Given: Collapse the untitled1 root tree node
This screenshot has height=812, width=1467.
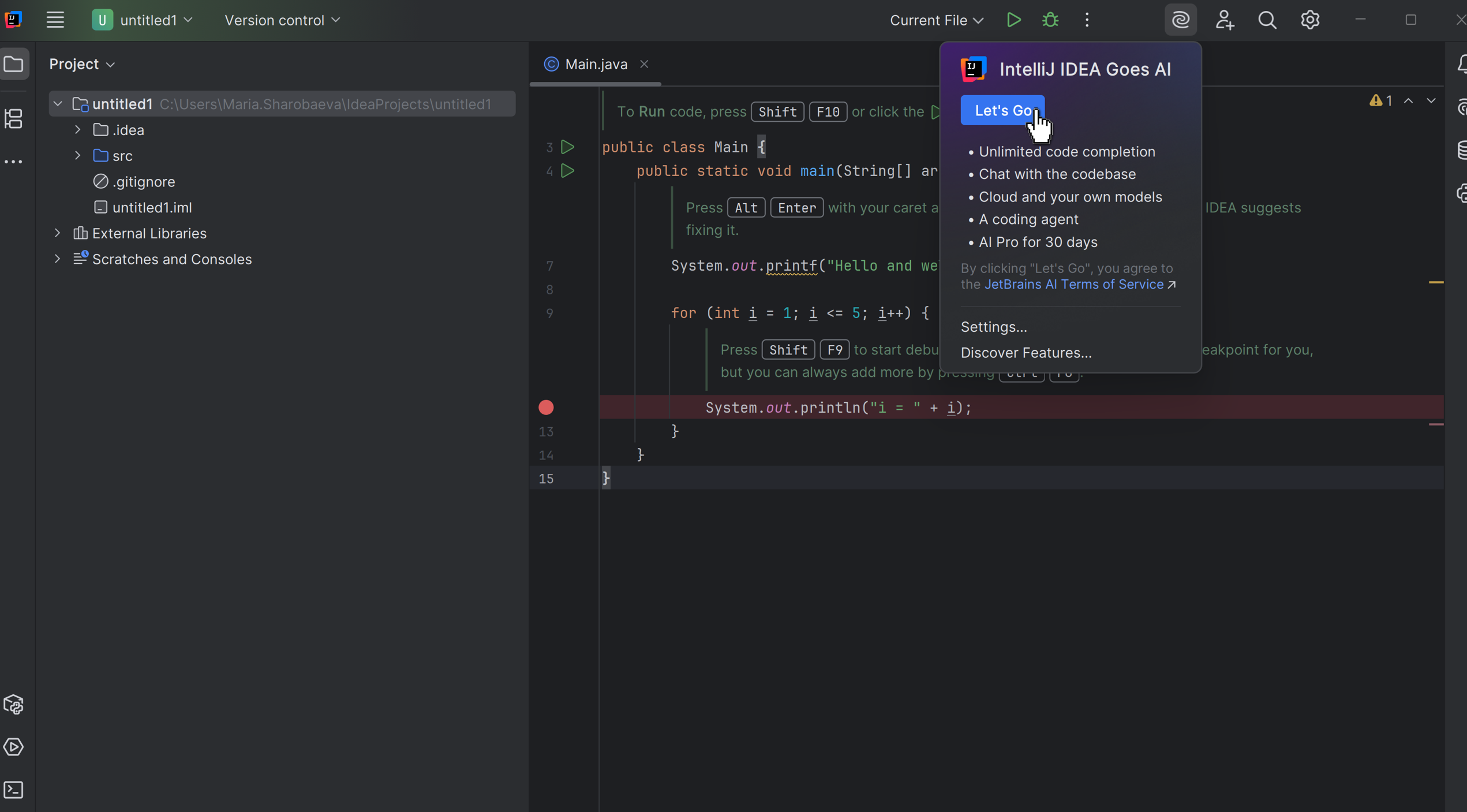Looking at the screenshot, I should [58, 104].
